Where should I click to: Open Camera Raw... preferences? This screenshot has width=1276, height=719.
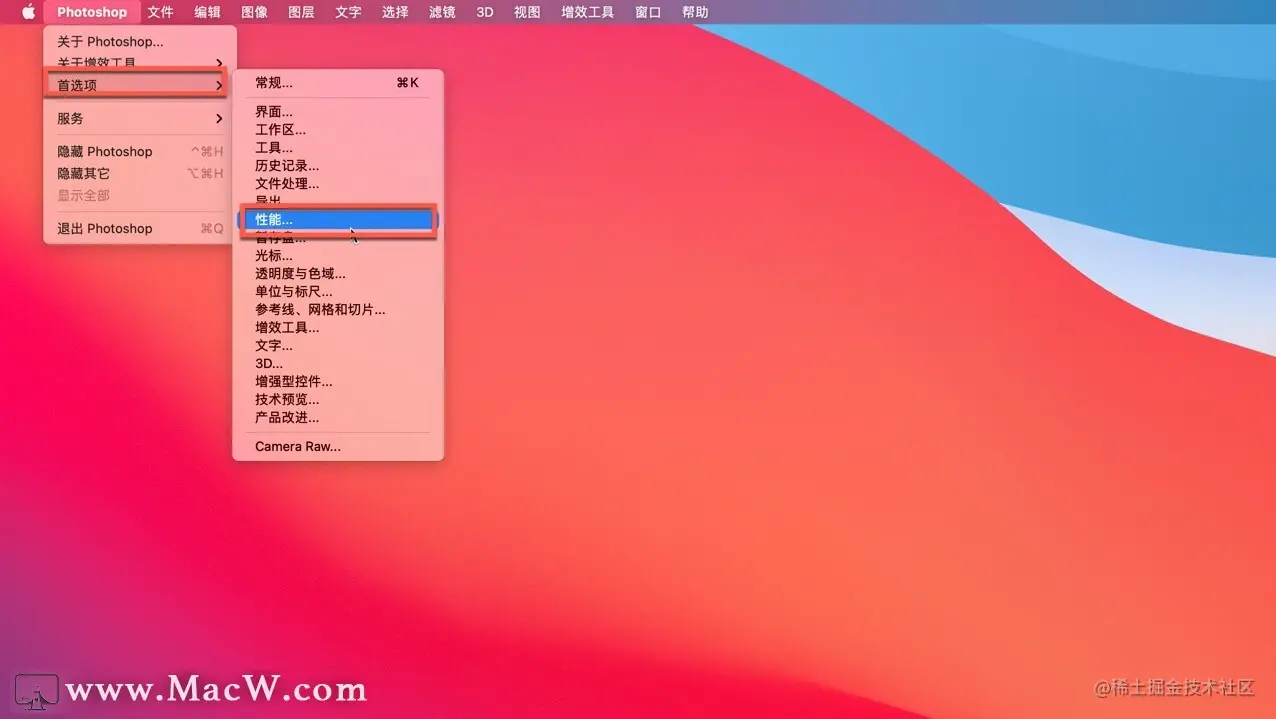click(338, 446)
